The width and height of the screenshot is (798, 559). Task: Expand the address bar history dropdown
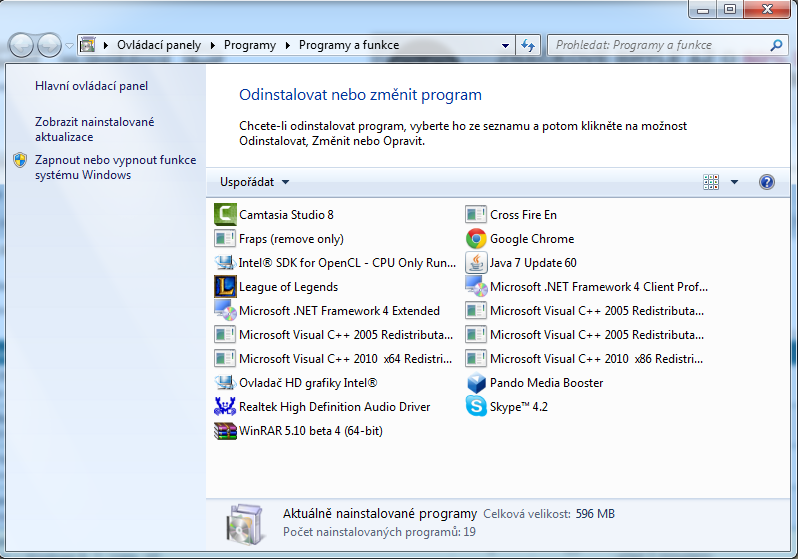(505, 45)
